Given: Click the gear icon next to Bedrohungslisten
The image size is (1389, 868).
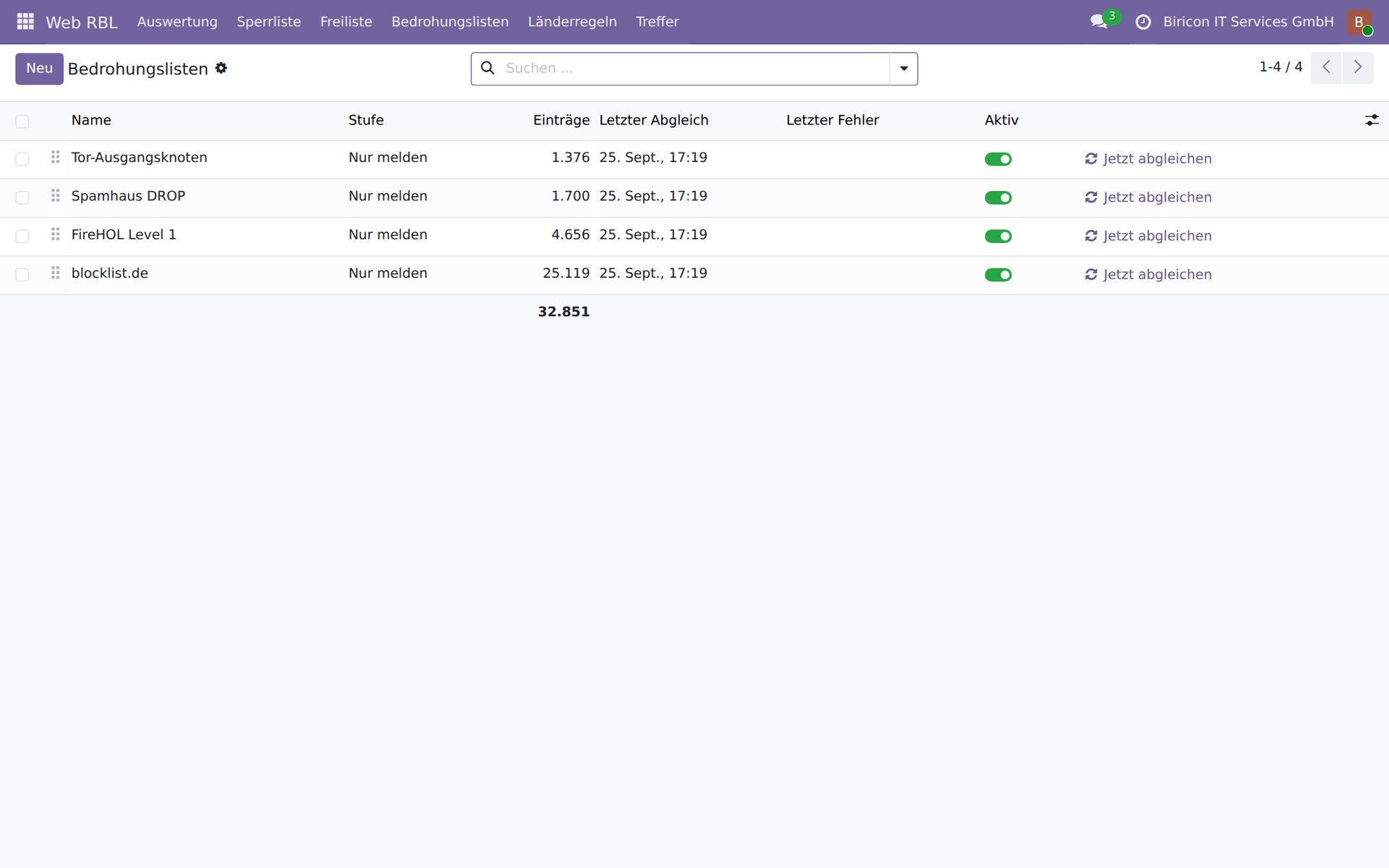Looking at the screenshot, I should [x=221, y=68].
